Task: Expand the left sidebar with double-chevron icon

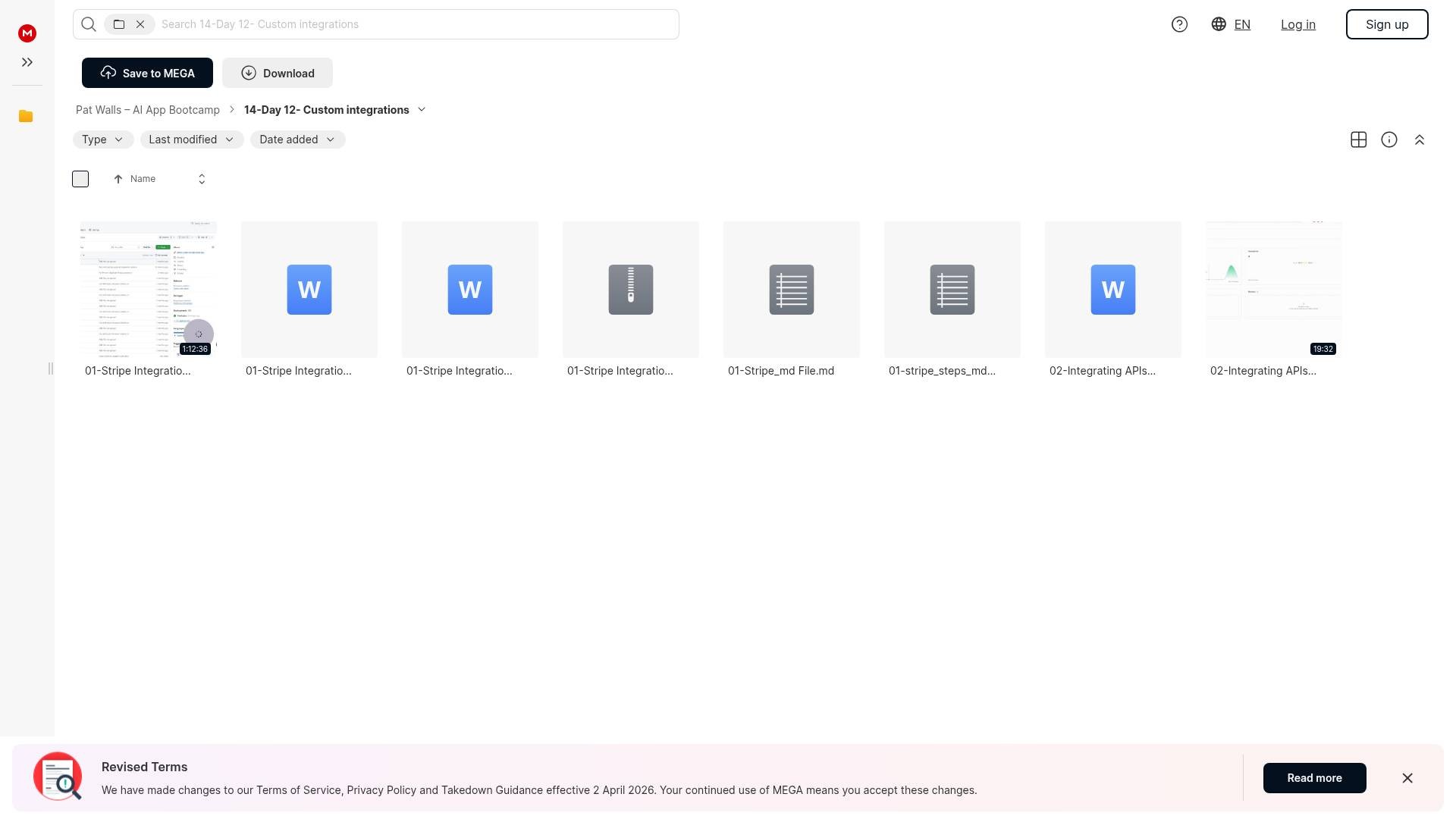Action: pos(27,62)
